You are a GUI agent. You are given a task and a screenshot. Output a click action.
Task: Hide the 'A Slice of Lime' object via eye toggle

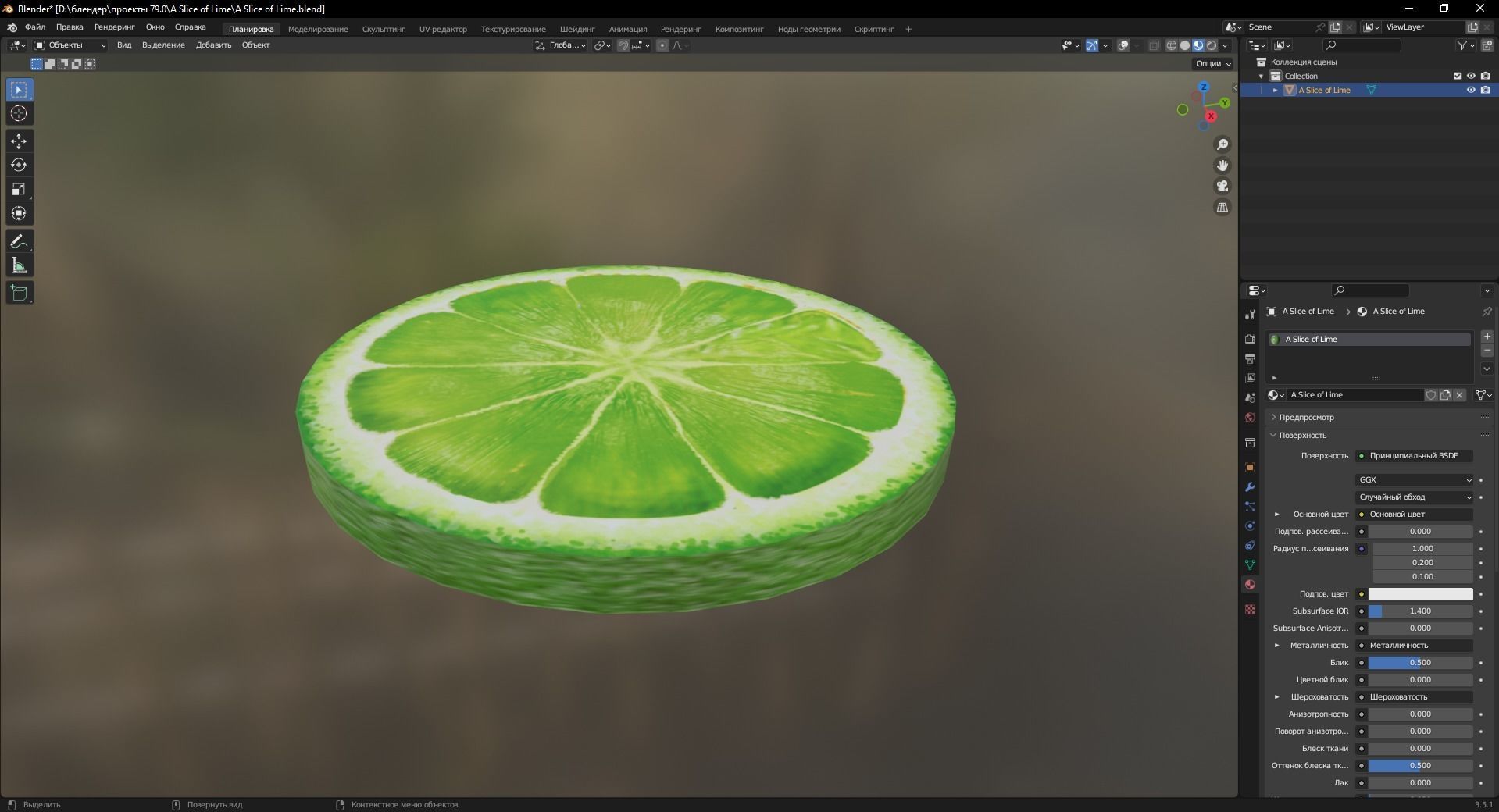[x=1471, y=90]
